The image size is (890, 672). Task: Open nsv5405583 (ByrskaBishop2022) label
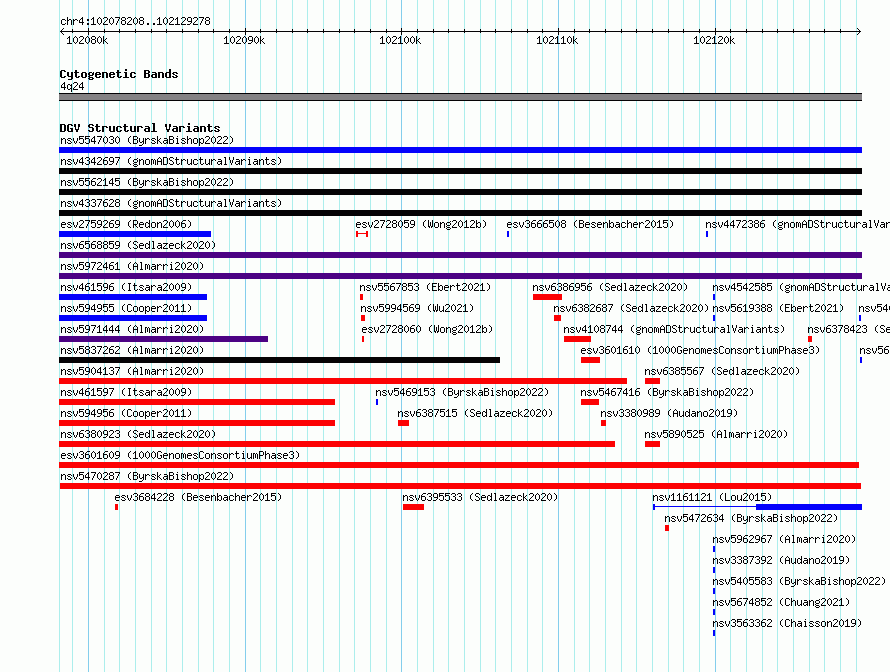tap(799, 581)
